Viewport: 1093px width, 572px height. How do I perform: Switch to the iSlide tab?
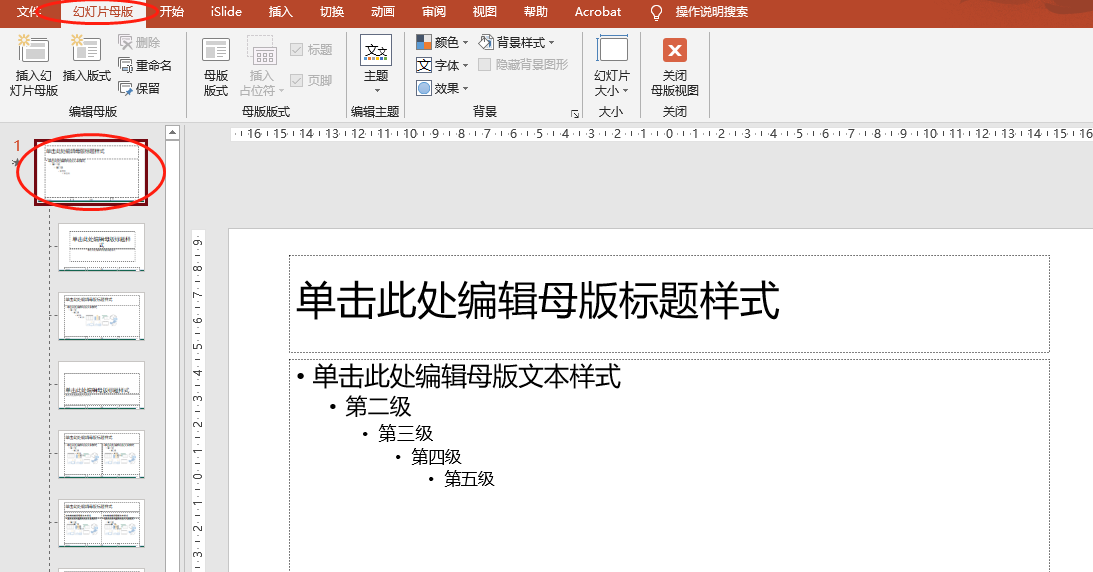[227, 12]
